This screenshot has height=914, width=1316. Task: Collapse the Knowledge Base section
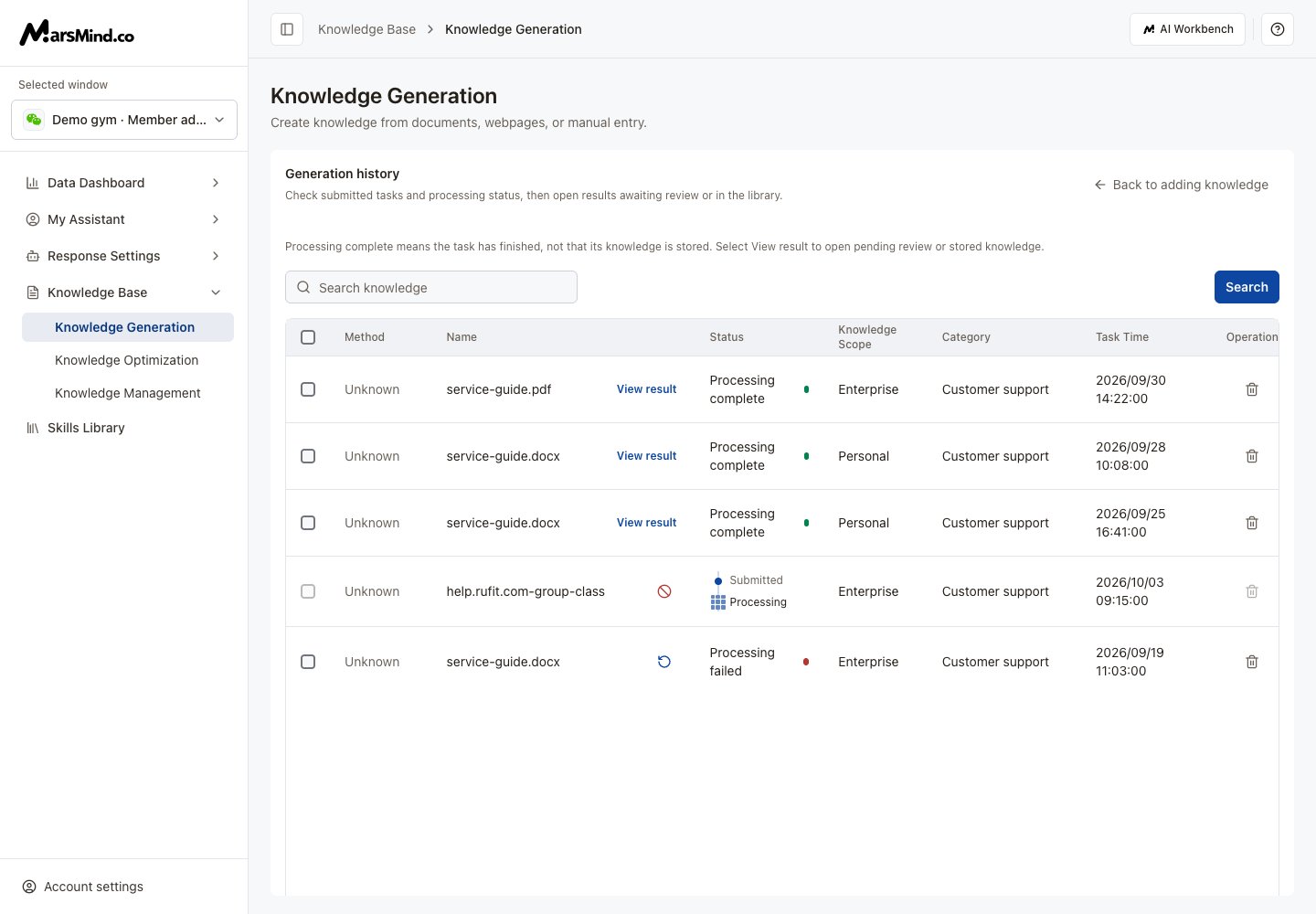(124, 292)
